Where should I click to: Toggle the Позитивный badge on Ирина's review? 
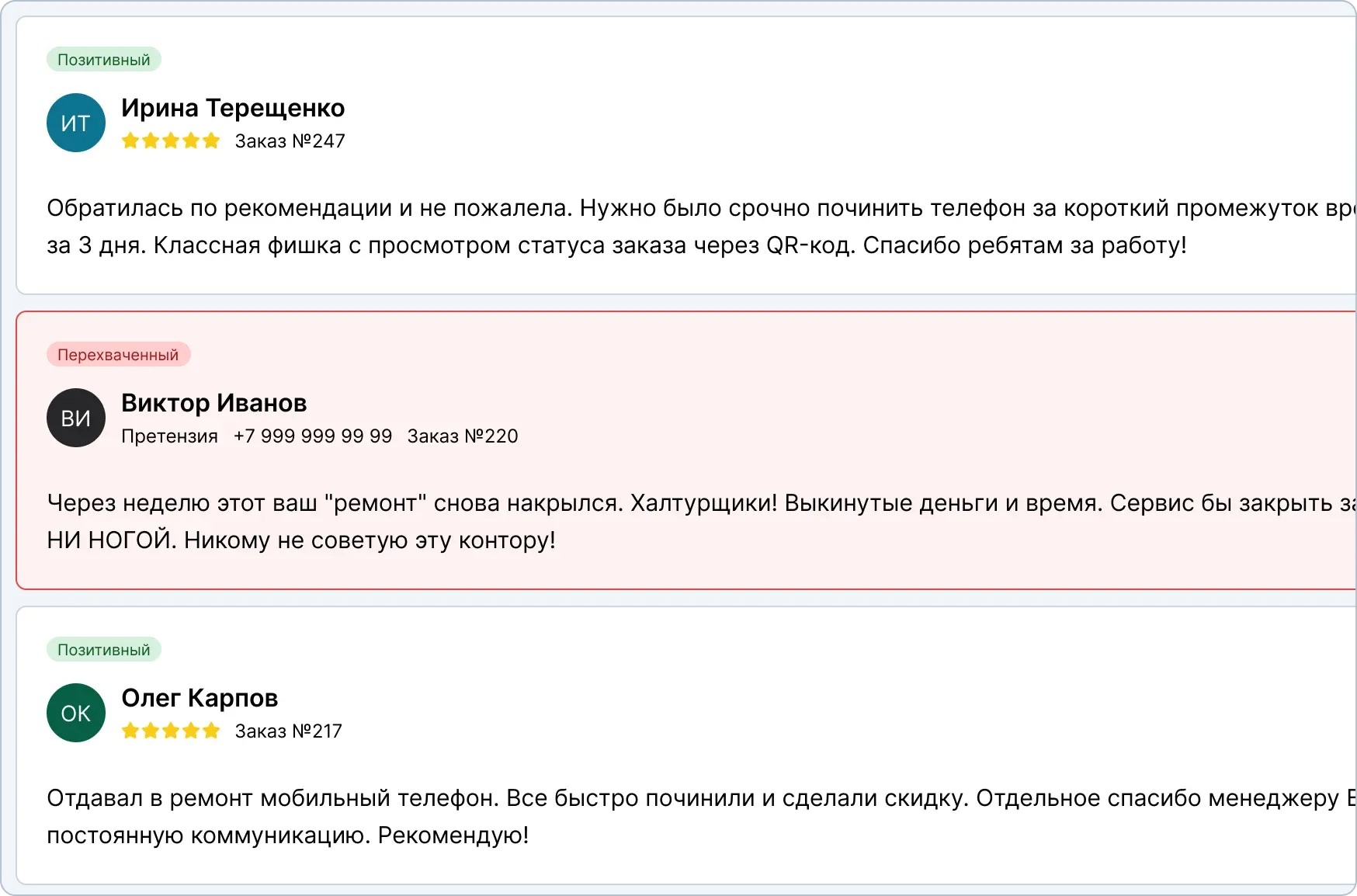point(103,58)
